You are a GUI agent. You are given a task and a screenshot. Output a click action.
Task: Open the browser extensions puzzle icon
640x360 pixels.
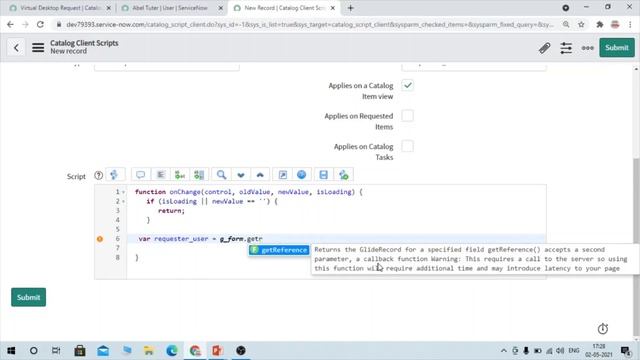[x=600, y=24]
